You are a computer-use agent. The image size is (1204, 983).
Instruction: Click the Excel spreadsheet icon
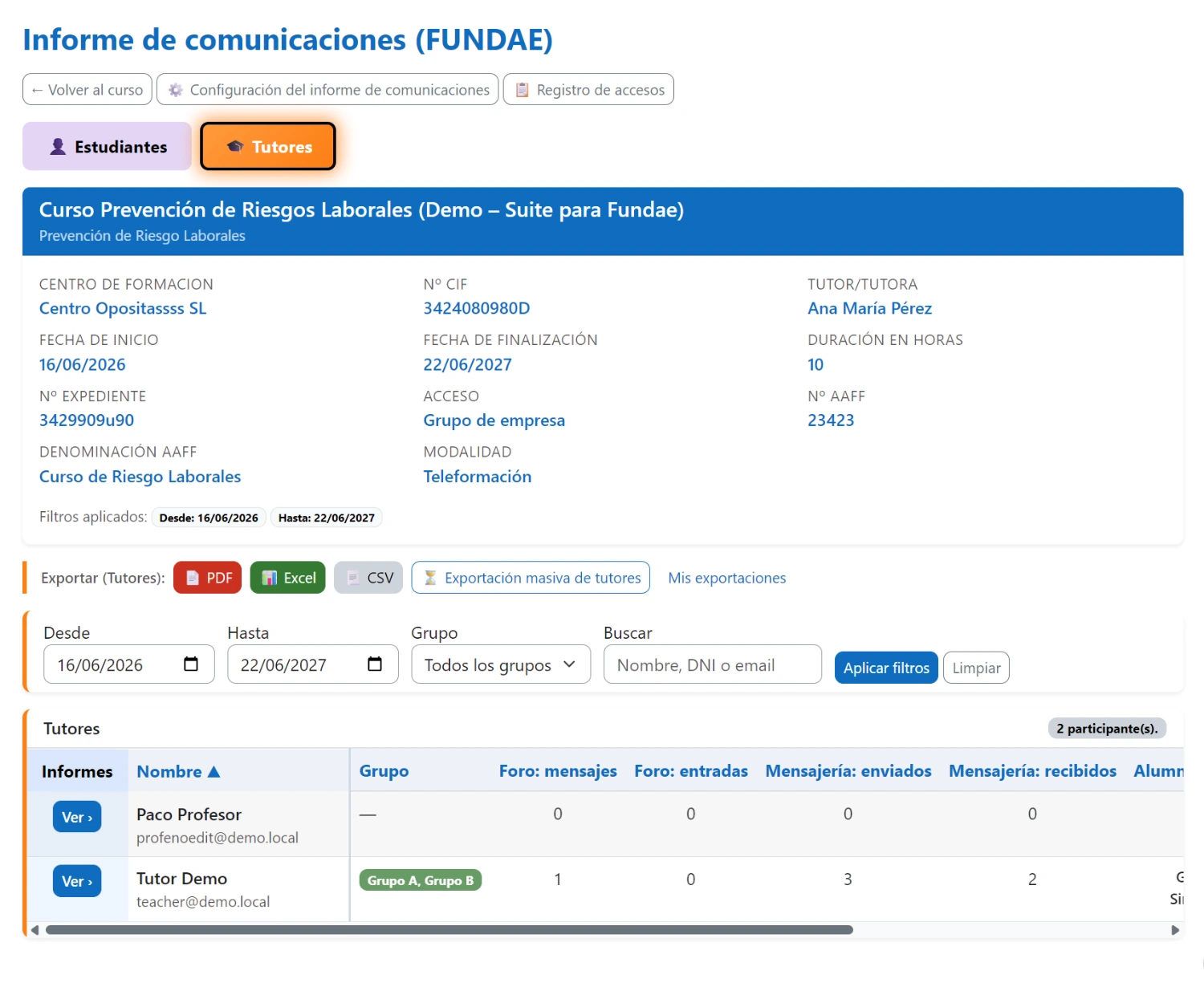coord(270,578)
